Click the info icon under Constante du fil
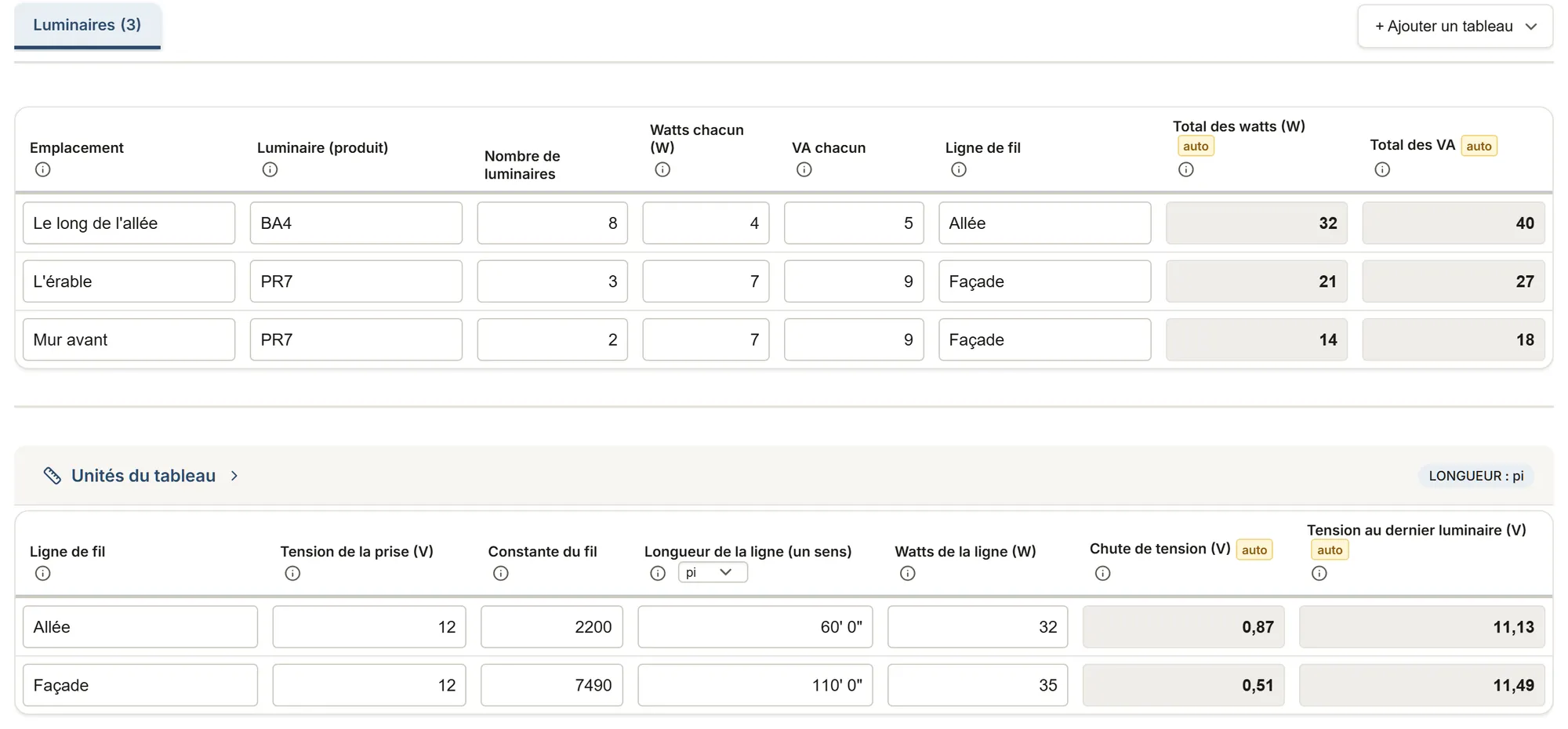Image resolution: width=1568 pixels, height=729 pixels. coord(501,573)
